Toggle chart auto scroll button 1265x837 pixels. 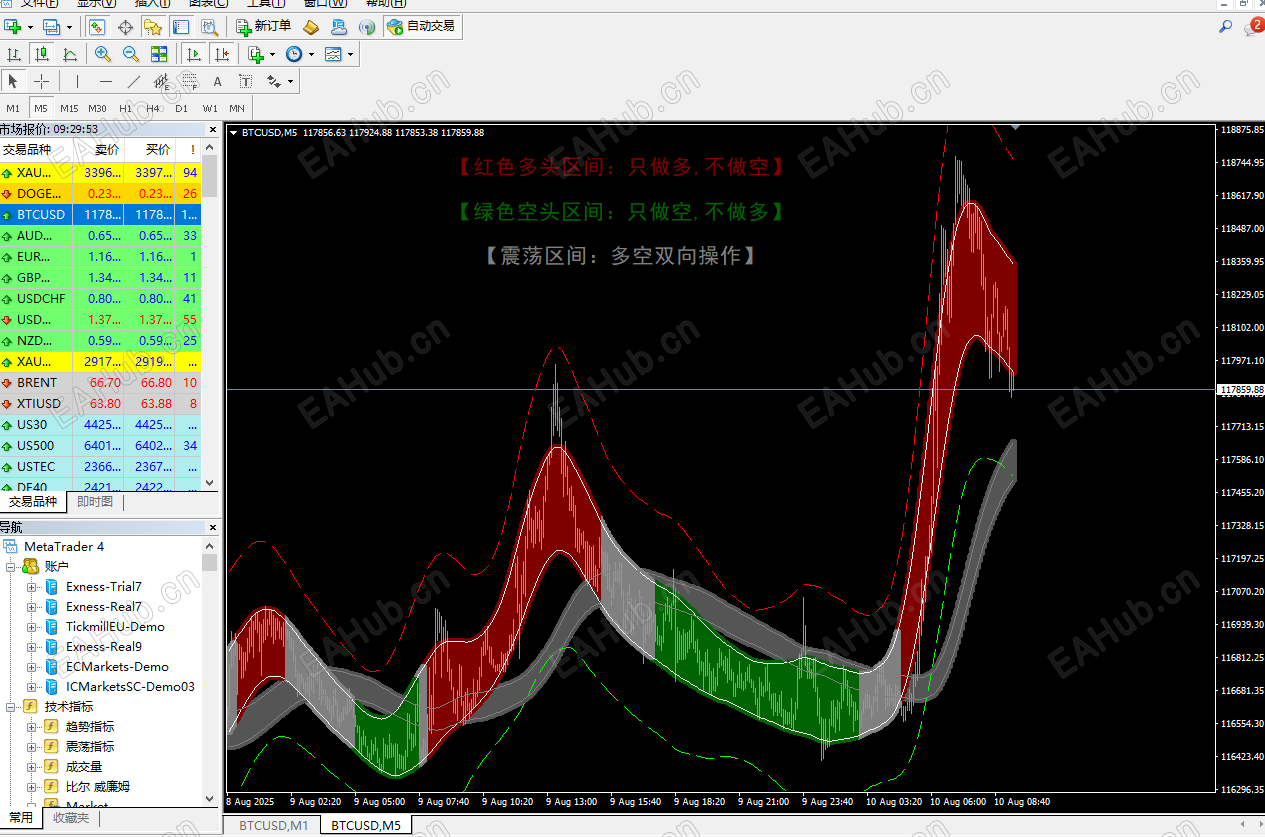194,54
